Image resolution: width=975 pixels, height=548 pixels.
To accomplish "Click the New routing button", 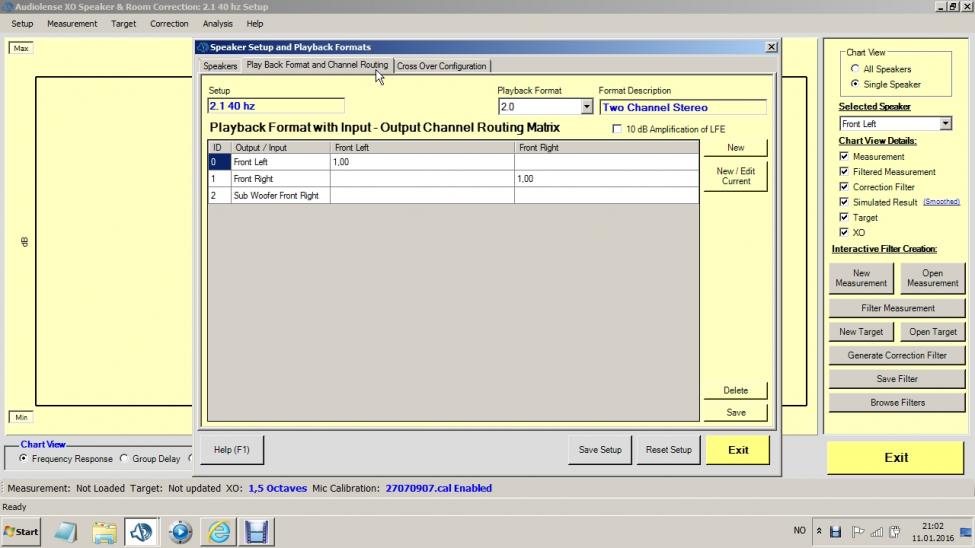I will [736, 147].
